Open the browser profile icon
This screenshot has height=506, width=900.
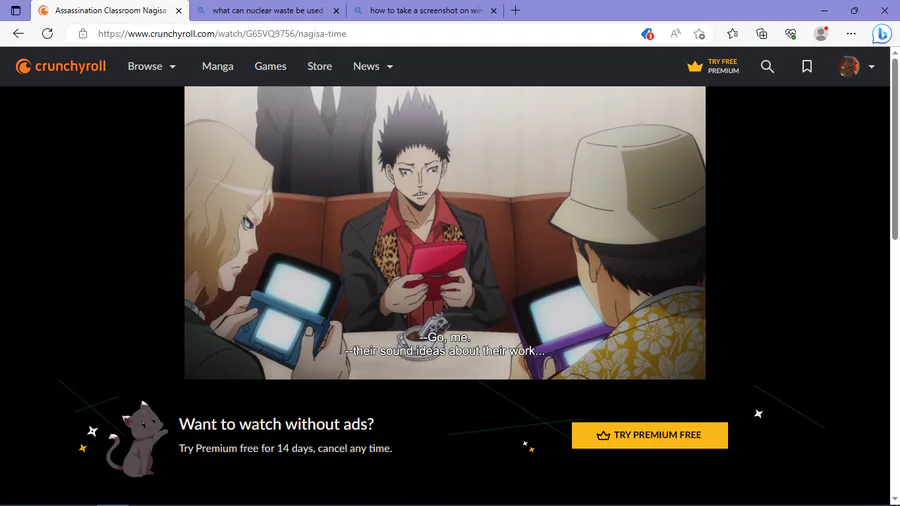tap(821, 34)
